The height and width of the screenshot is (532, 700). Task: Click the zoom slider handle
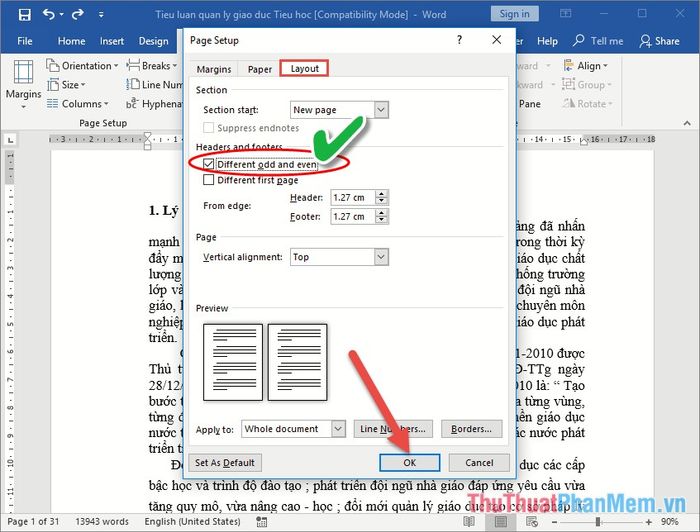tap(598, 521)
